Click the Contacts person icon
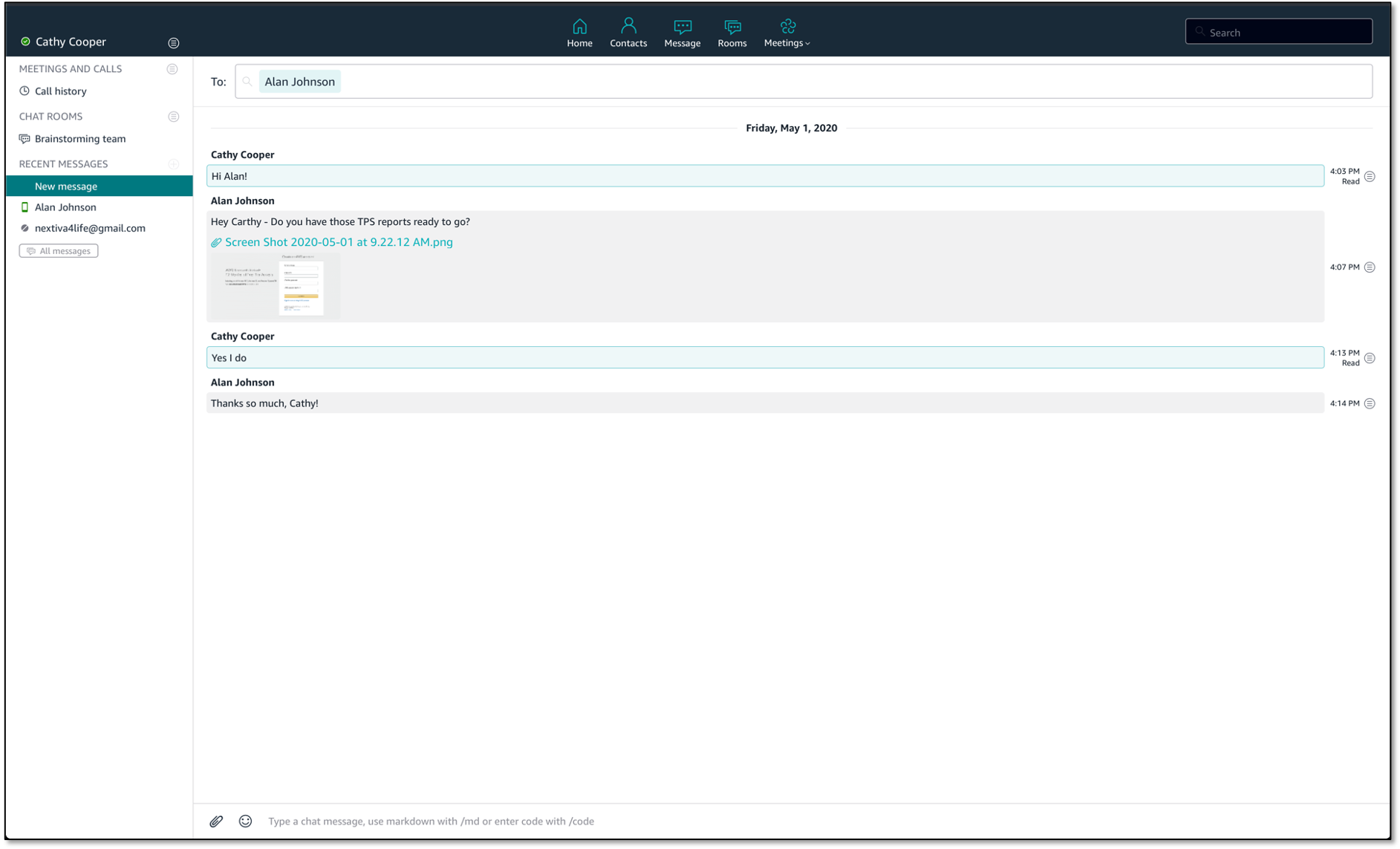 [x=628, y=26]
